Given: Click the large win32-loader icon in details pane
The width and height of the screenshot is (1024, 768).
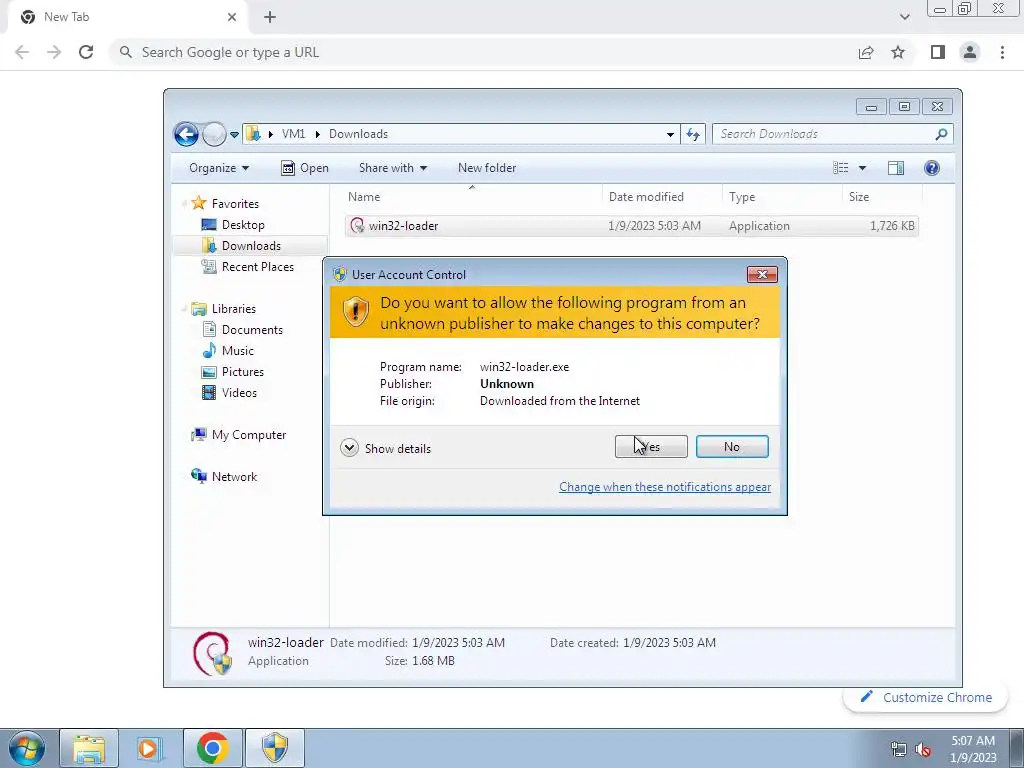Looking at the screenshot, I should pyautogui.click(x=212, y=652).
